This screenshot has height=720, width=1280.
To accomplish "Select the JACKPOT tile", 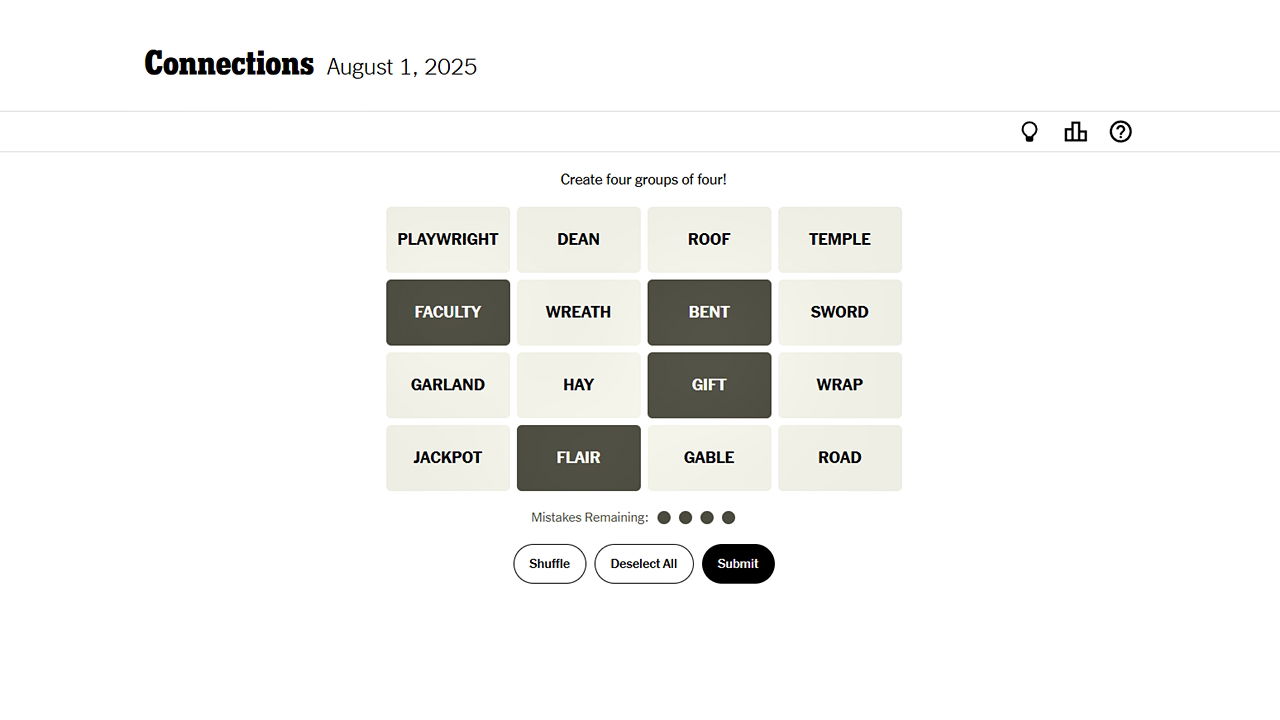I will click(x=448, y=458).
